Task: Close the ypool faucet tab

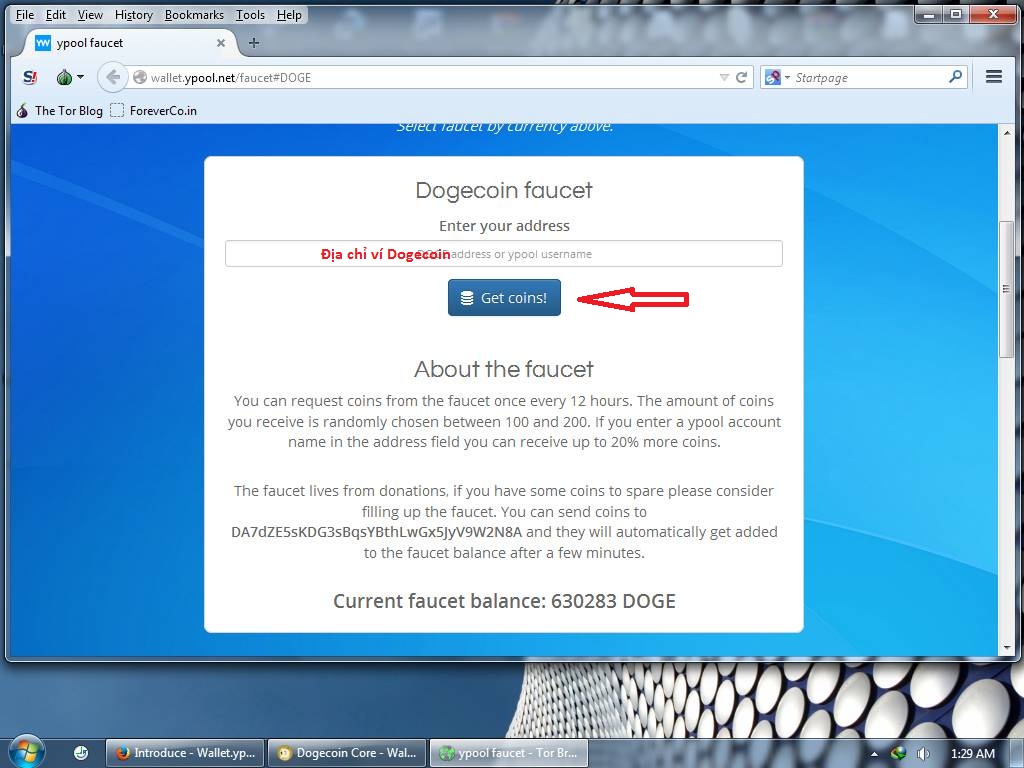Action: pyautogui.click(x=221, y=43)
